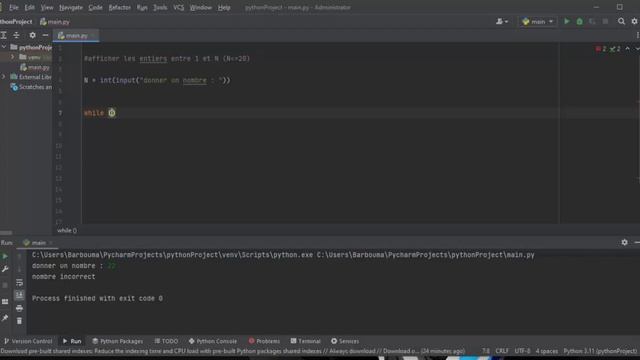This screenshot has width=640, height=360.
Task: Pin the Run tab with the pin icon
Action: 5,318
